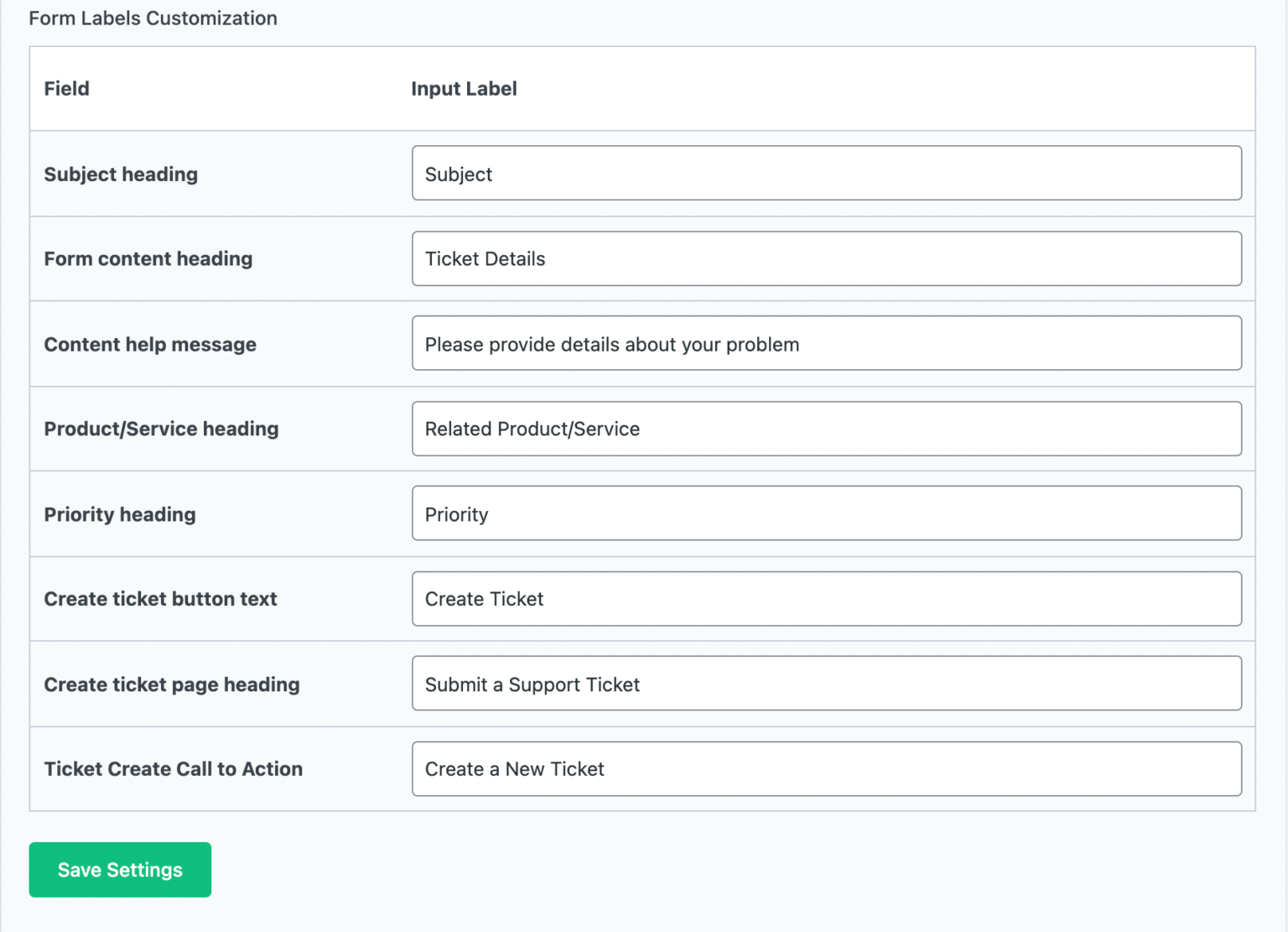Select the Create ticket page heading label
This screenshot has height=932, width=1288.
tap(172, 684)
